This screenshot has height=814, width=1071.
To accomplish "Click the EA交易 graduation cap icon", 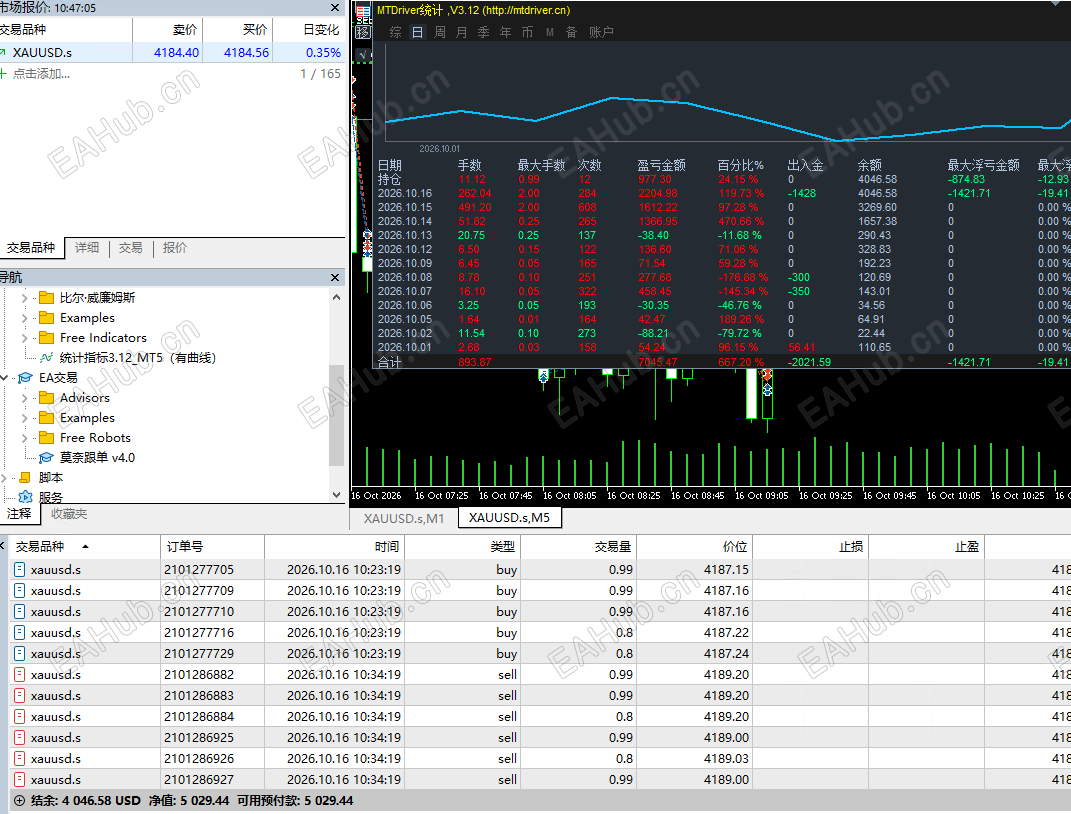I will coord(25,378).
